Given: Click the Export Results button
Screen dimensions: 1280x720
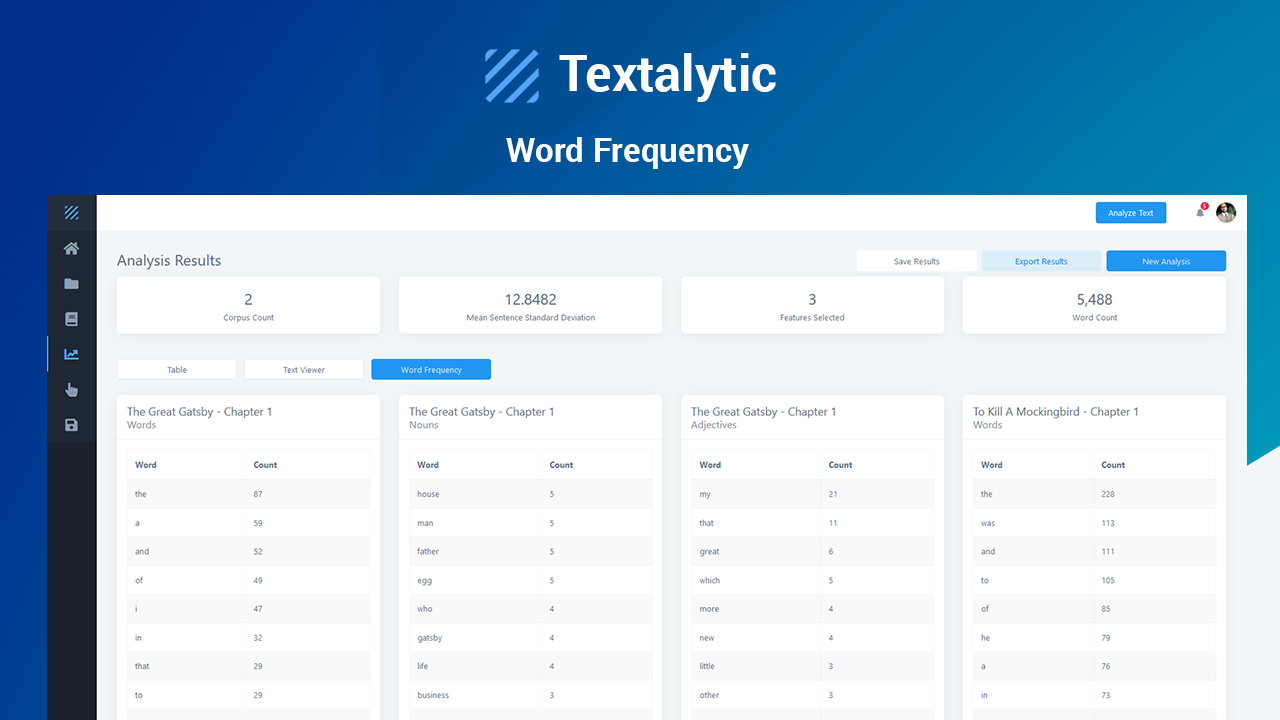Looking at the screenshot, I should pos(1041,260).
